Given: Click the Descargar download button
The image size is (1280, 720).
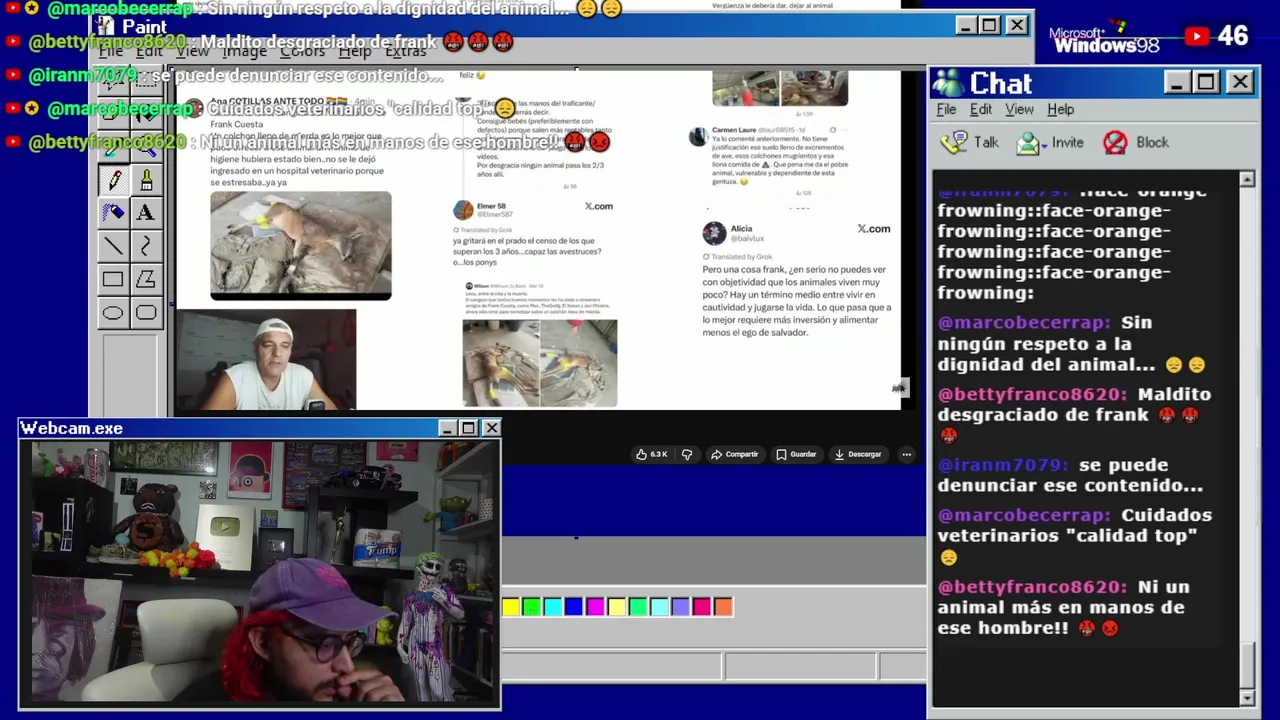Looking at the screenshot, I should (x=858, y=454).
